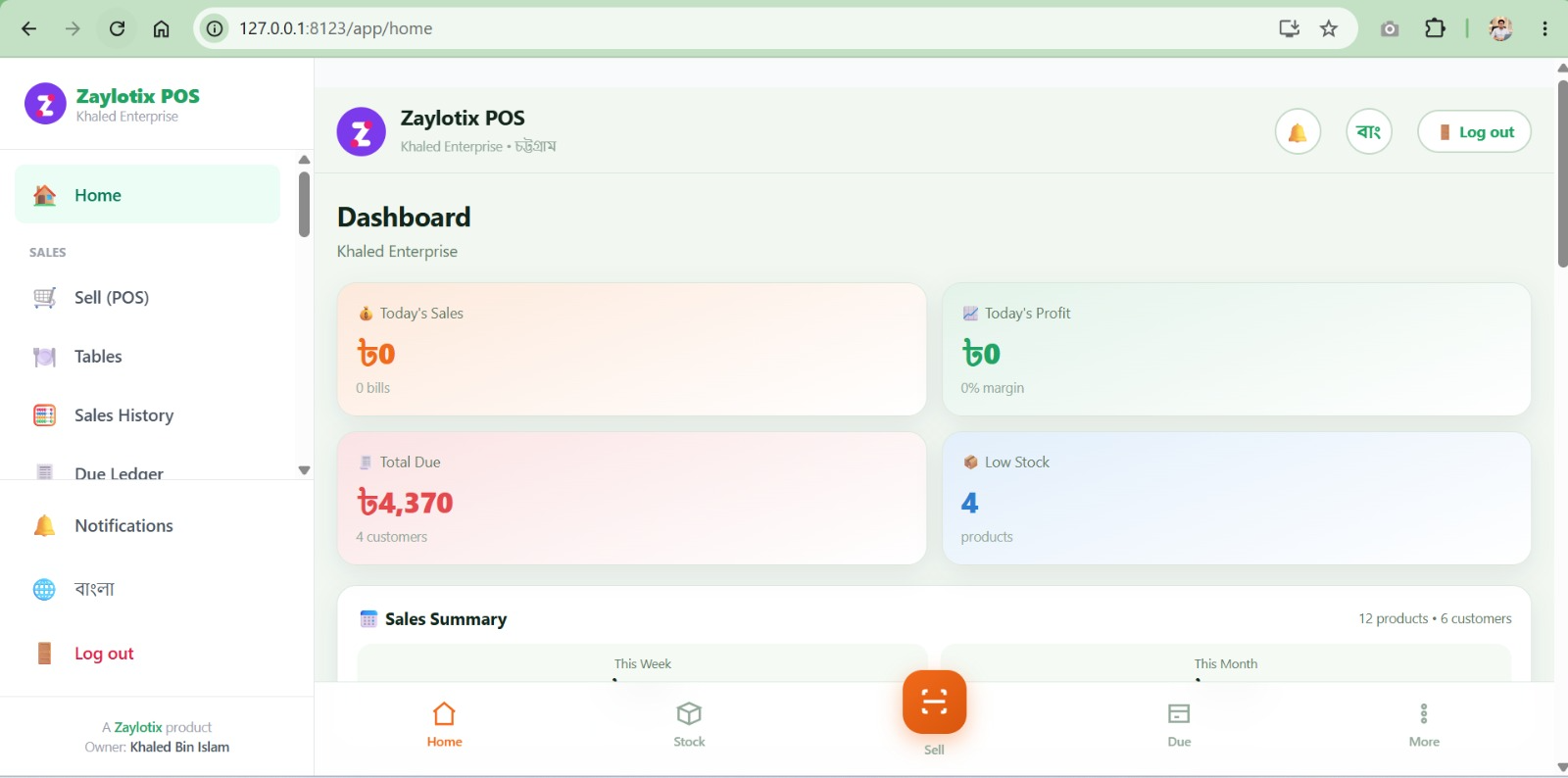
Task: Click the Log out button in the header
Action: (x=1474, y=131)
